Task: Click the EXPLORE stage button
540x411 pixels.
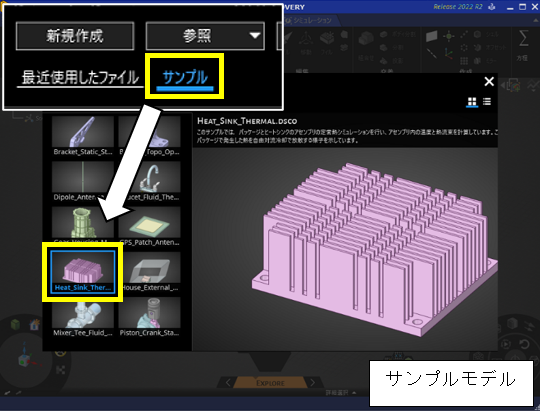Action: [270, 383]
